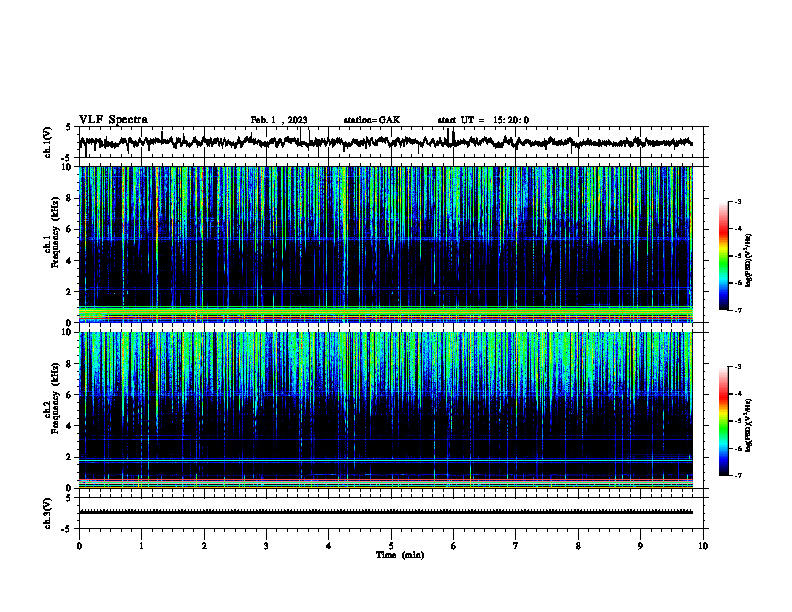The height and width of the screenshot is (612, 792).
Task: Click the ch.1 voltage waveform trace
Action: (385, 142)
